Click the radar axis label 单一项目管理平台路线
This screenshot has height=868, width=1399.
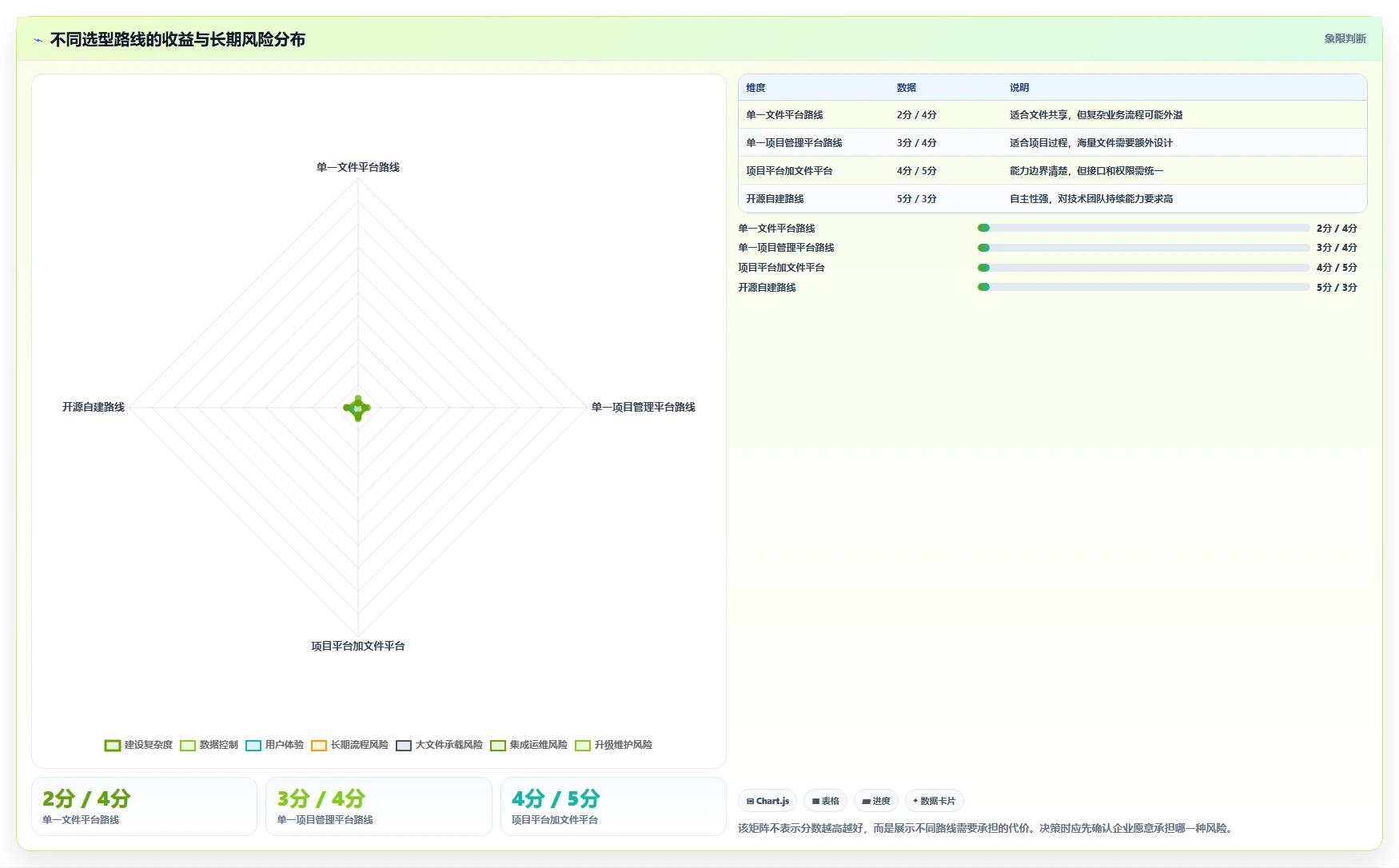(644, 407)
